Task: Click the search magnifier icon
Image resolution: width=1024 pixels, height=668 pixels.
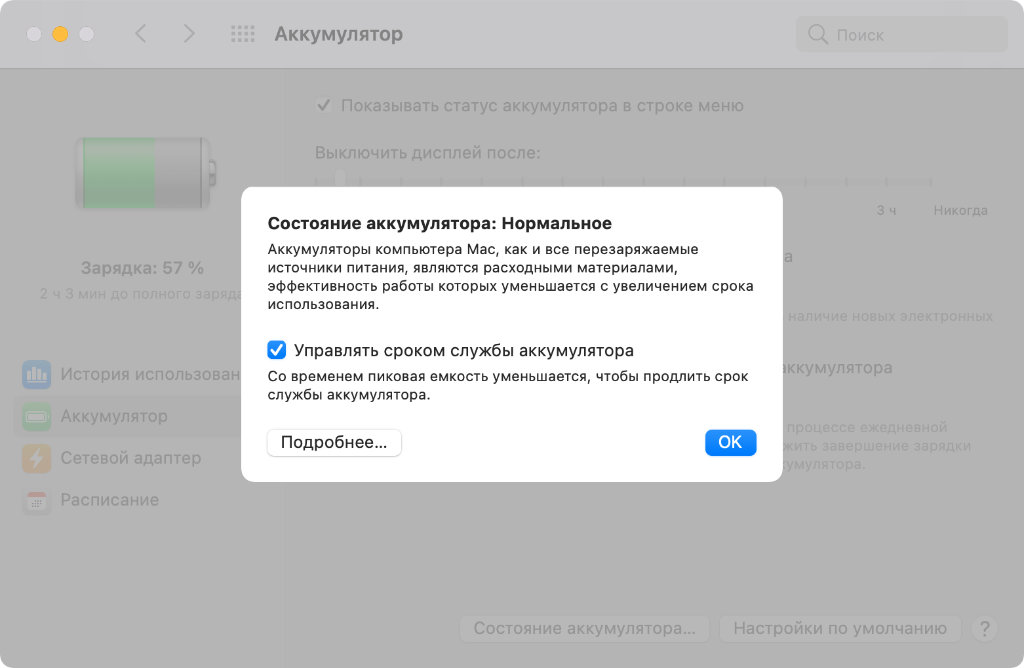Action: point(818,35)
